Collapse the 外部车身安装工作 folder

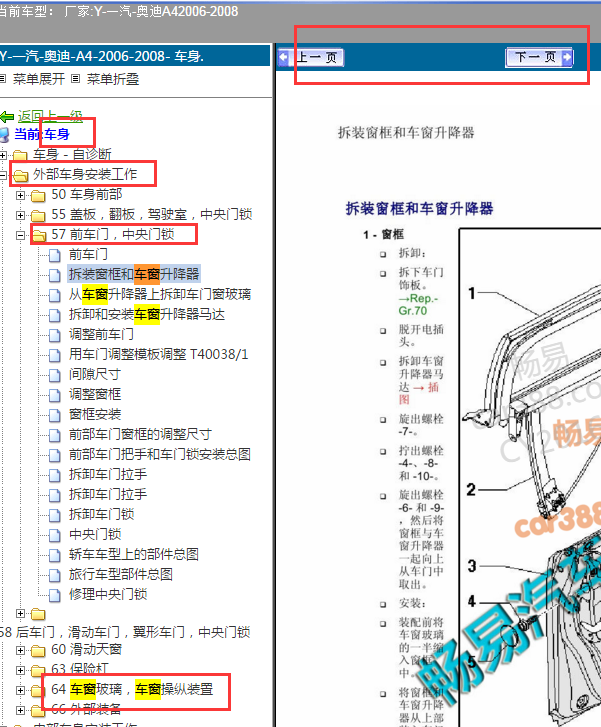pyautogui.click(x=3, y=175)
